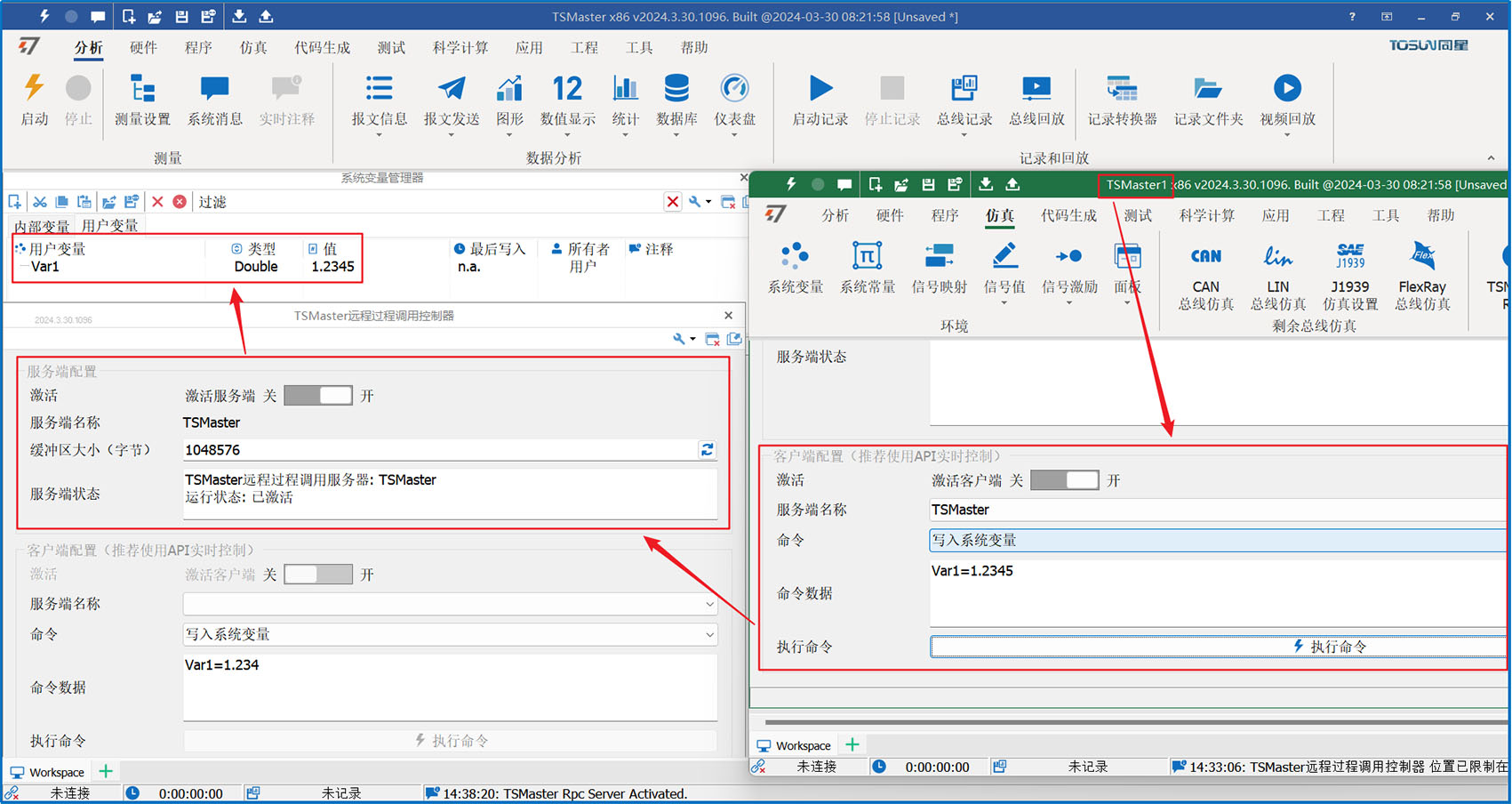The image size is (1512, 804).
Task: Switch to 代码生成 tab in main ribbon
Action: click(323, 47)
